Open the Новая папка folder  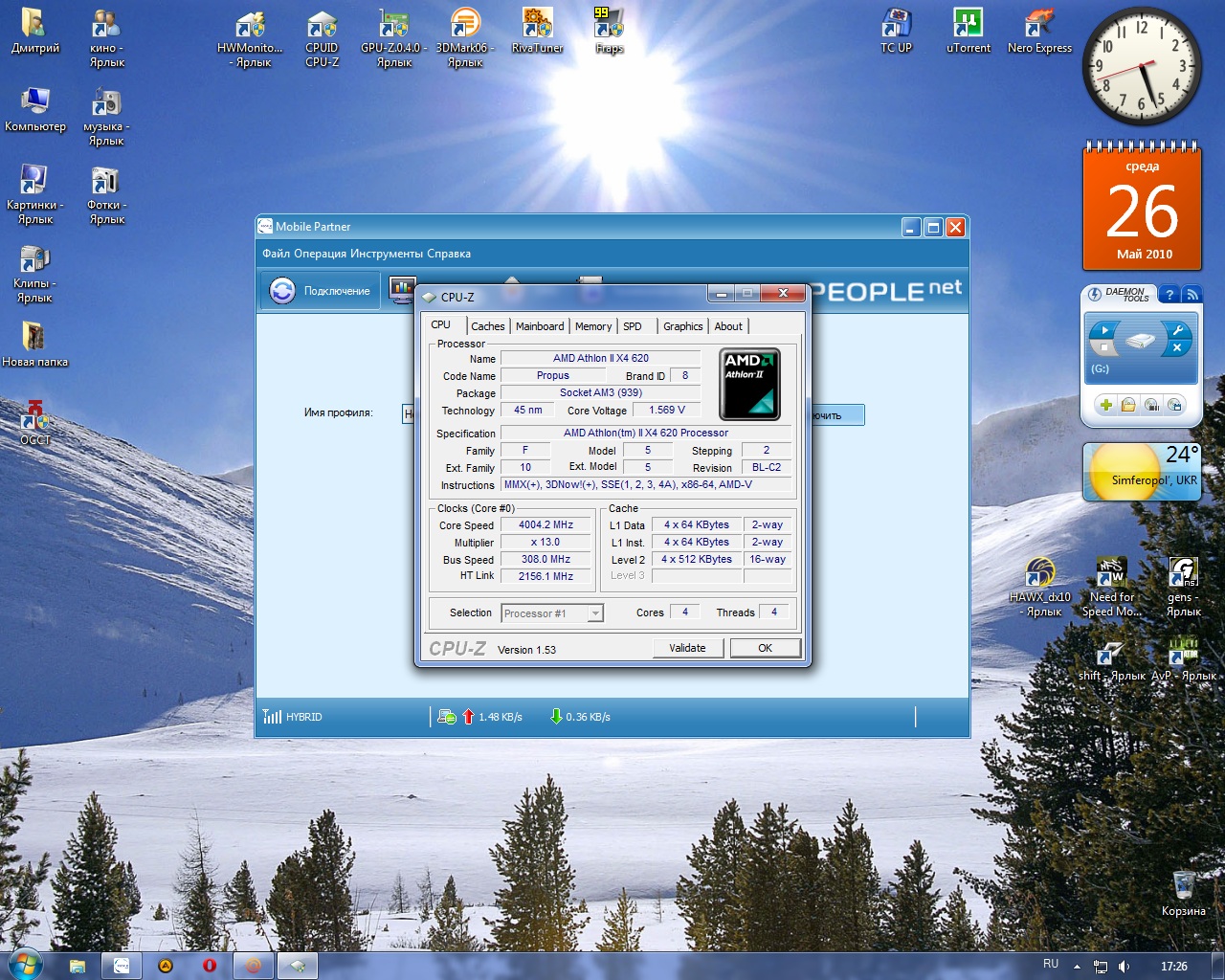34,345
